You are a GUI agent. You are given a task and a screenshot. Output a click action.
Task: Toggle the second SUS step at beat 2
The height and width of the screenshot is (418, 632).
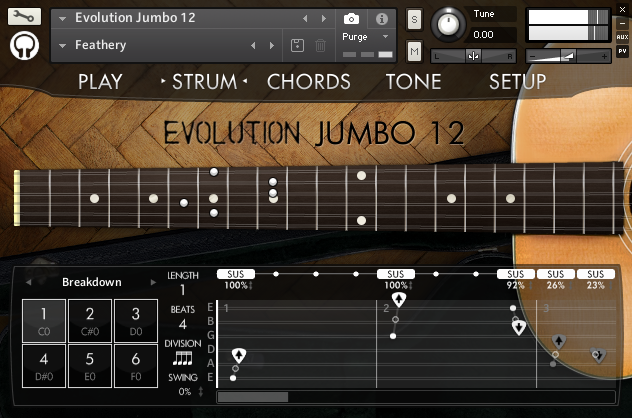396,274
